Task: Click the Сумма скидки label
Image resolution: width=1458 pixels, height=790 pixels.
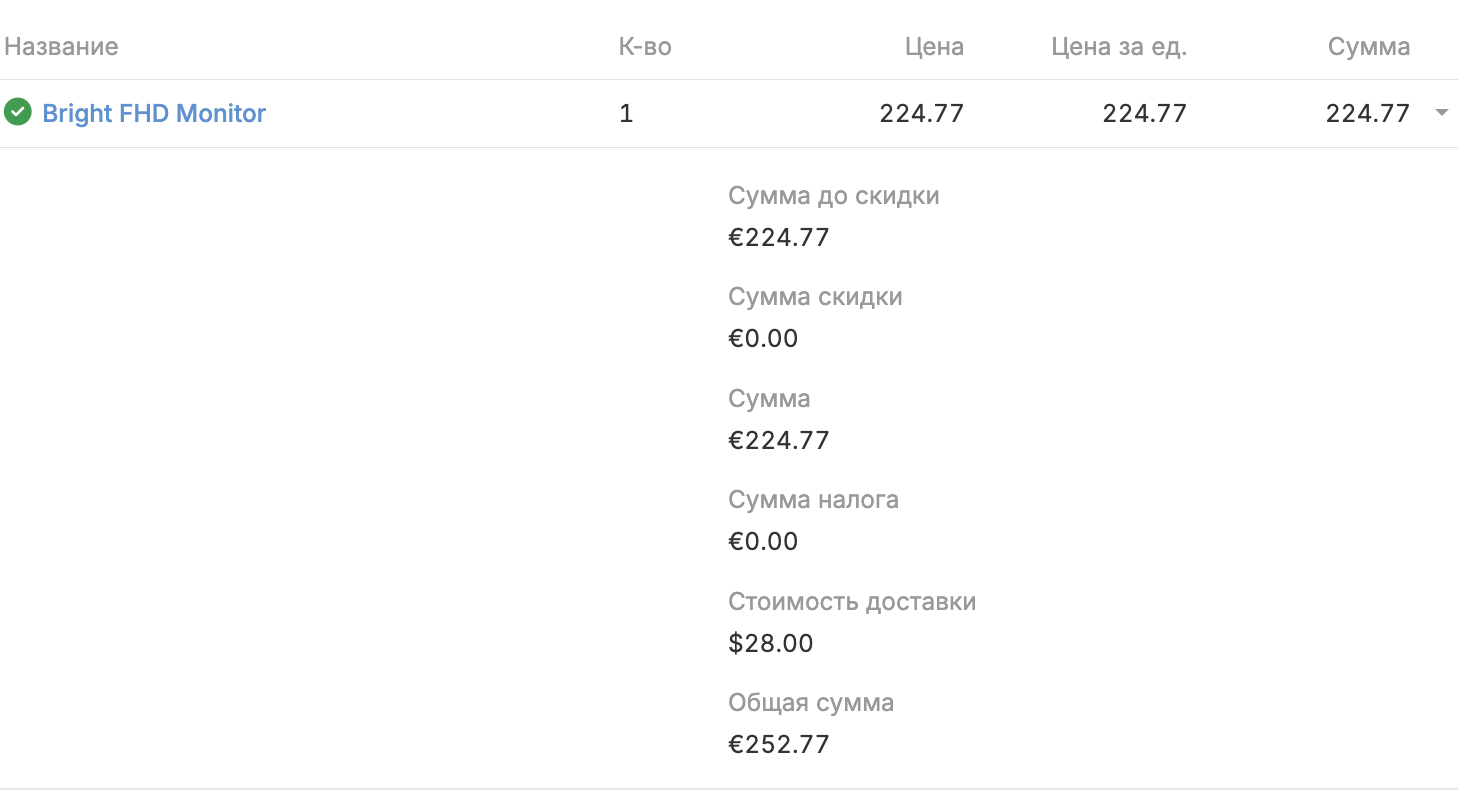Action: (x=815, y=296)
